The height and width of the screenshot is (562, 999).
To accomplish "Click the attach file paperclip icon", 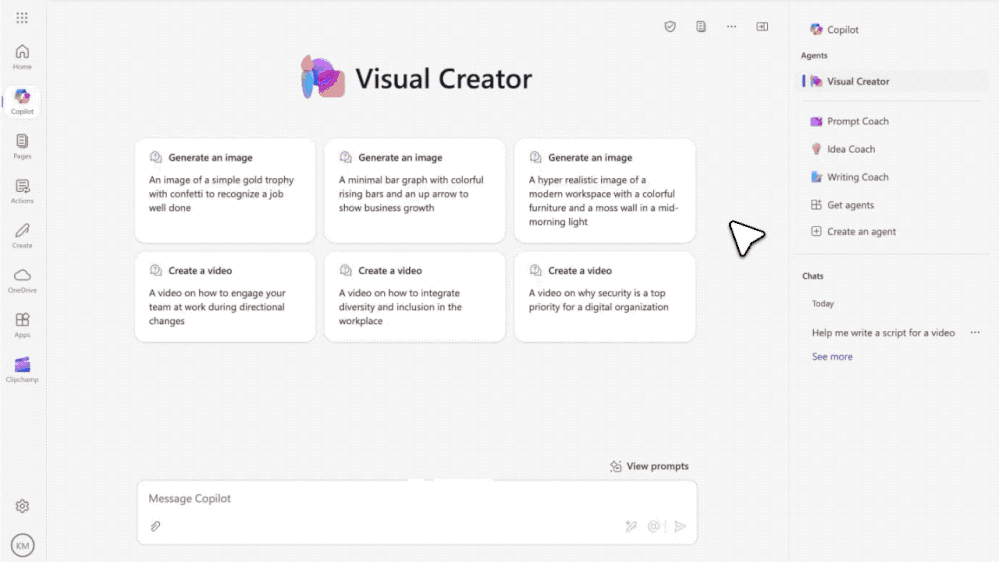I will coord(155,526).
